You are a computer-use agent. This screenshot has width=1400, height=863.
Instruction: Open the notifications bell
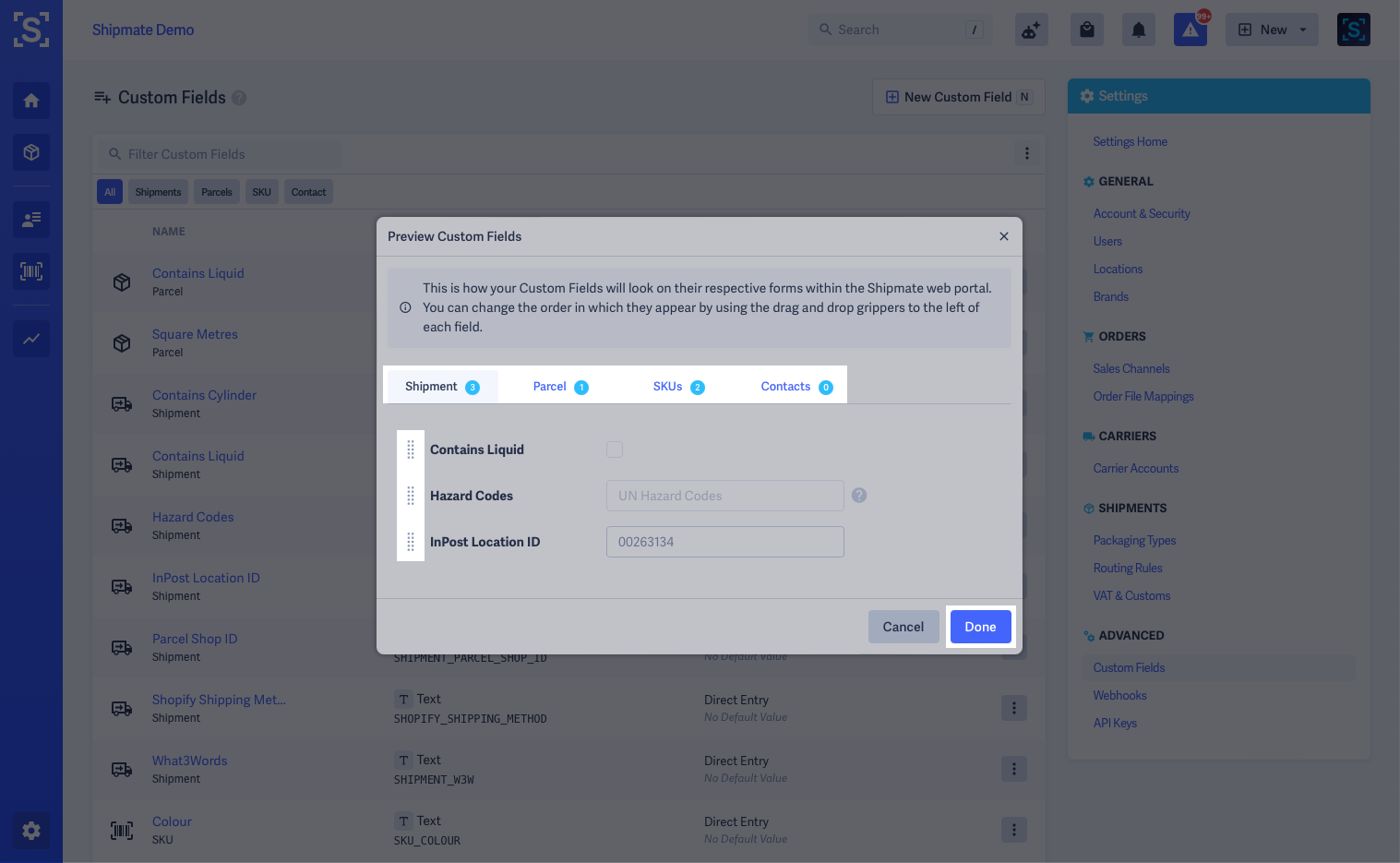tap(1139, 30)
